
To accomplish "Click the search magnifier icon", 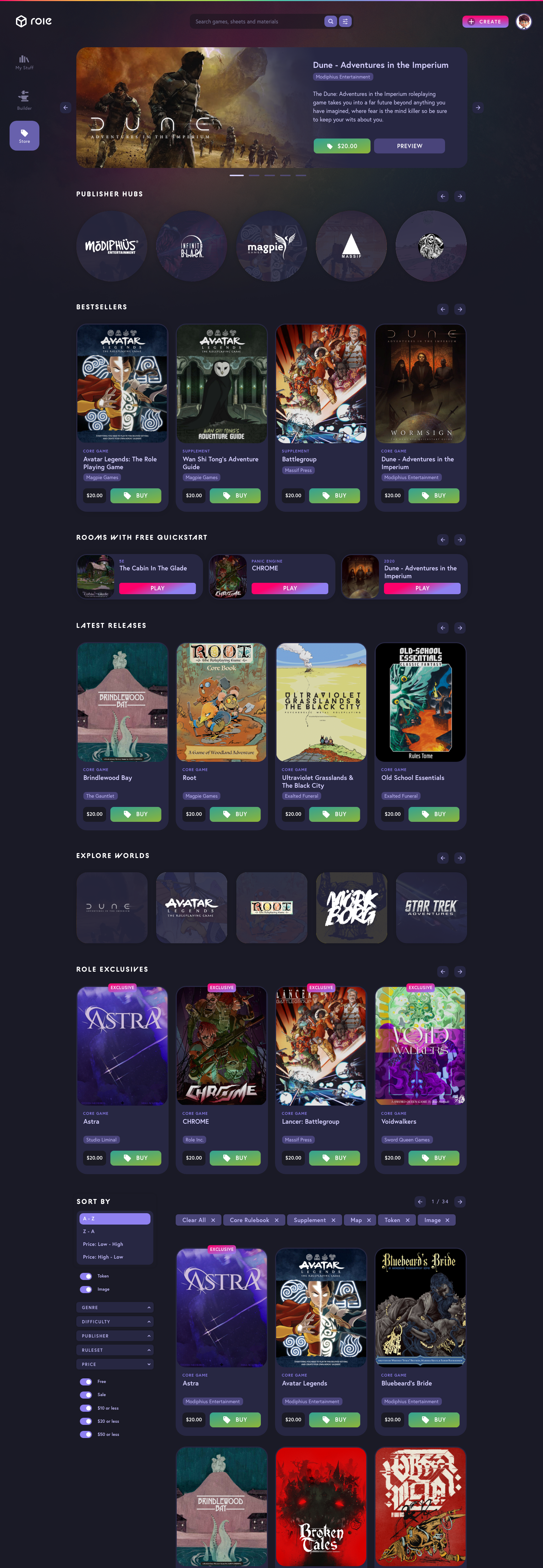I will pos(331,21).
